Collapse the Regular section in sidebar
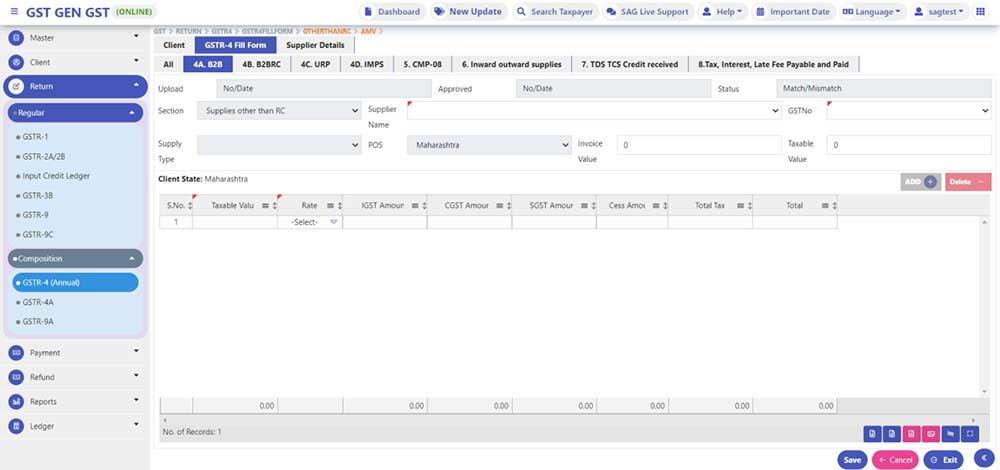The image size is (1000, 470). click(x=132, y=113)
